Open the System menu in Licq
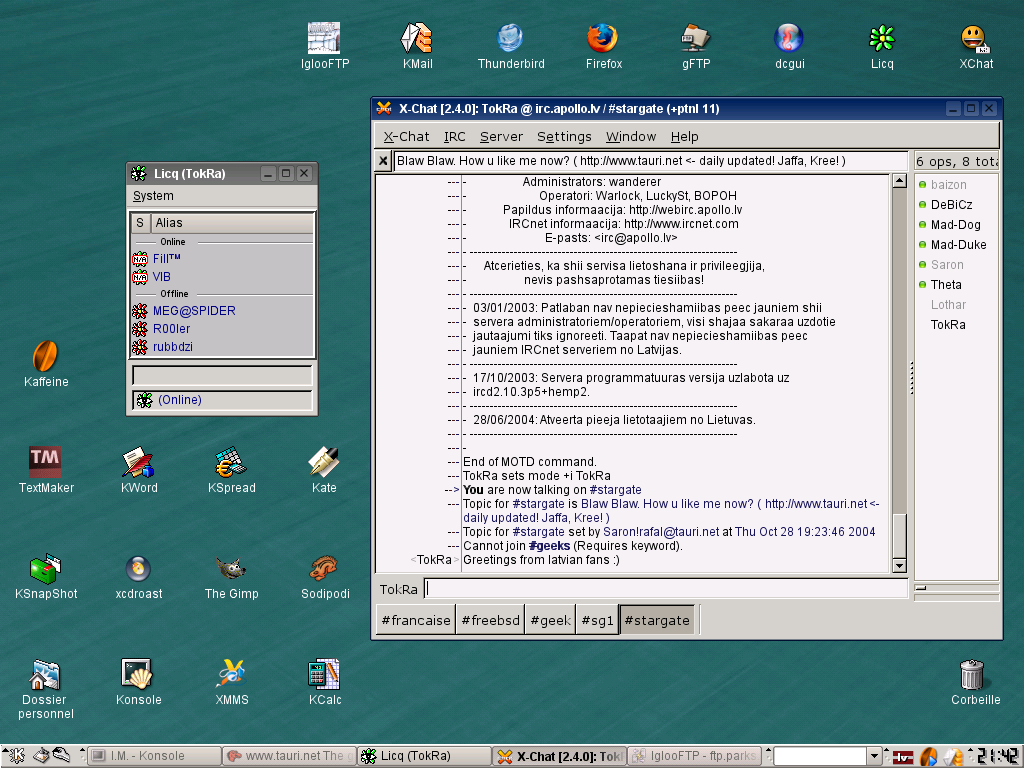The width and height of the screenshot is (1024, 768). click(153, 196)
